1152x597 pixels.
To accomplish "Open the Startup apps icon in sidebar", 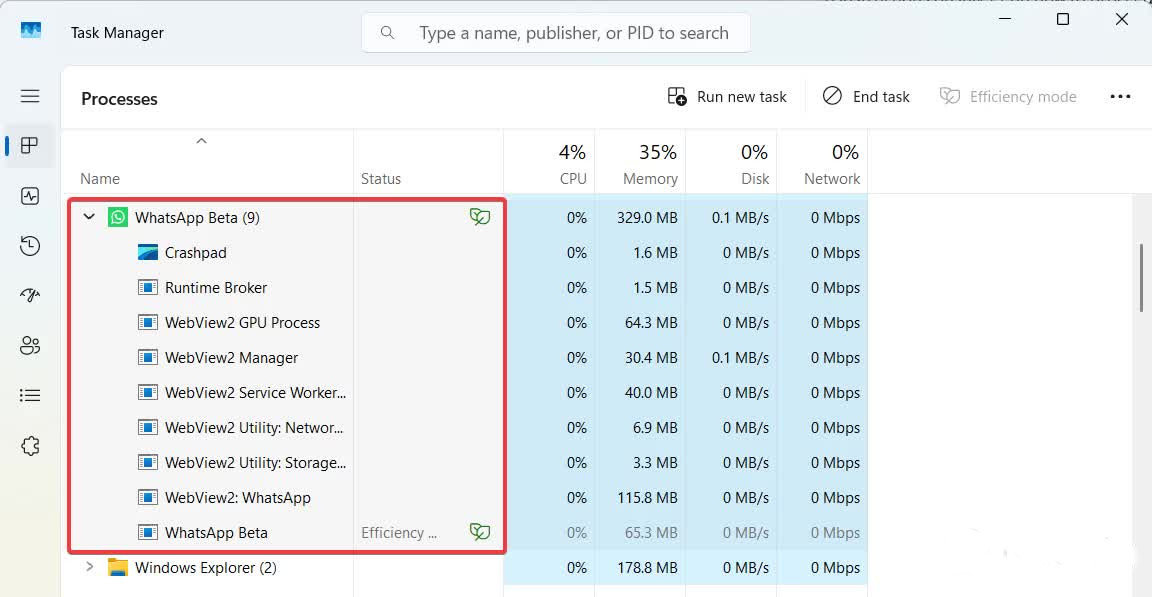I will click(x=30, y=295).
